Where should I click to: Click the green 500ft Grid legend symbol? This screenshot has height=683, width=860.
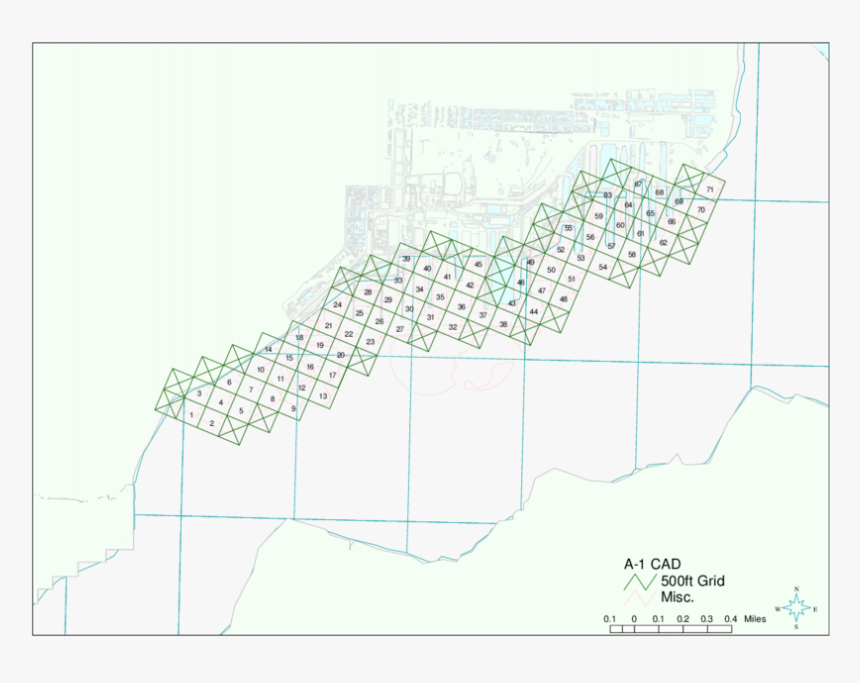[x=640, y=582]
